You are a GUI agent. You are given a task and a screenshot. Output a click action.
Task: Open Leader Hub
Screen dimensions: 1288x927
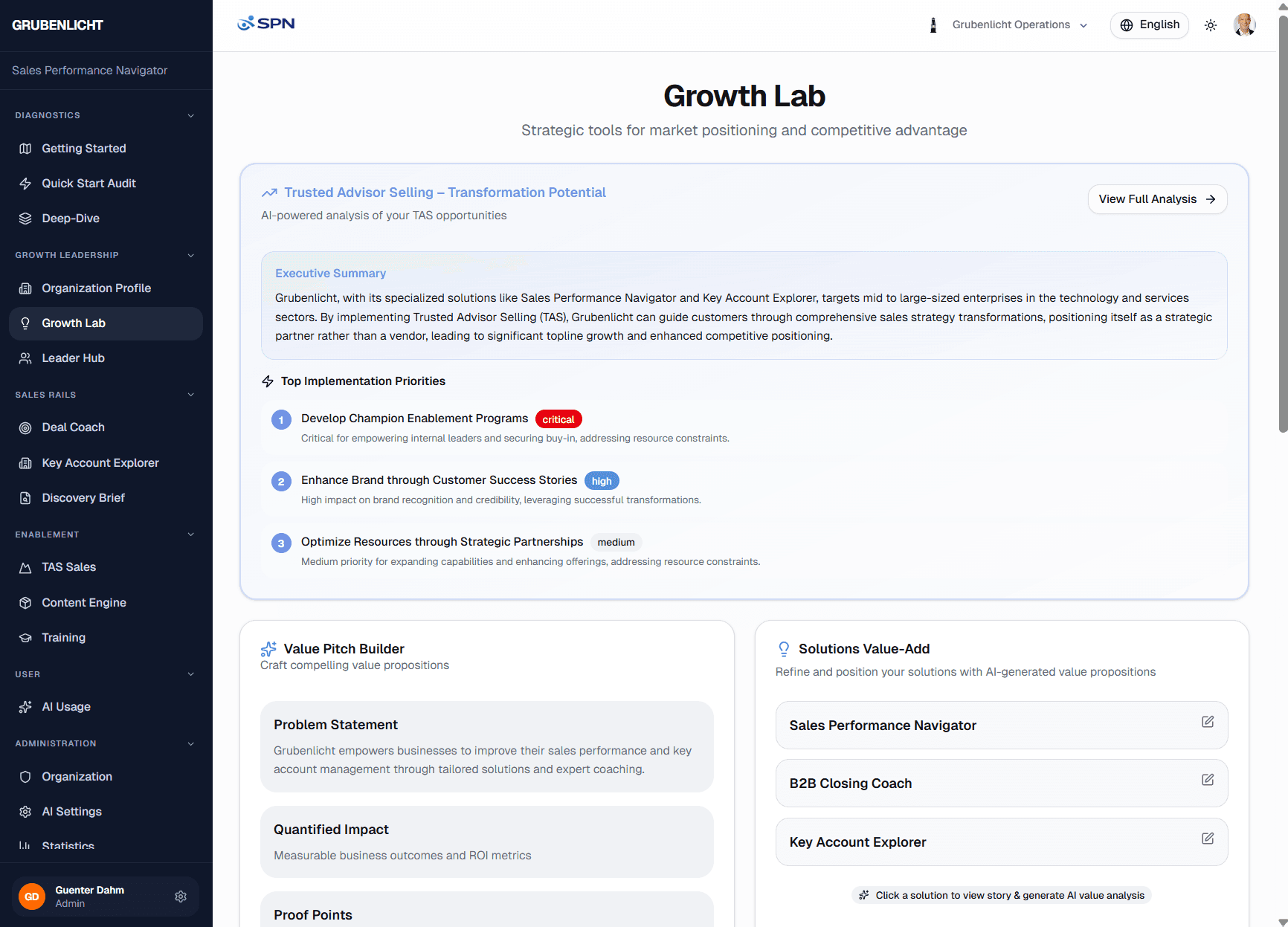pyautogui.click(x=73, y=358)
